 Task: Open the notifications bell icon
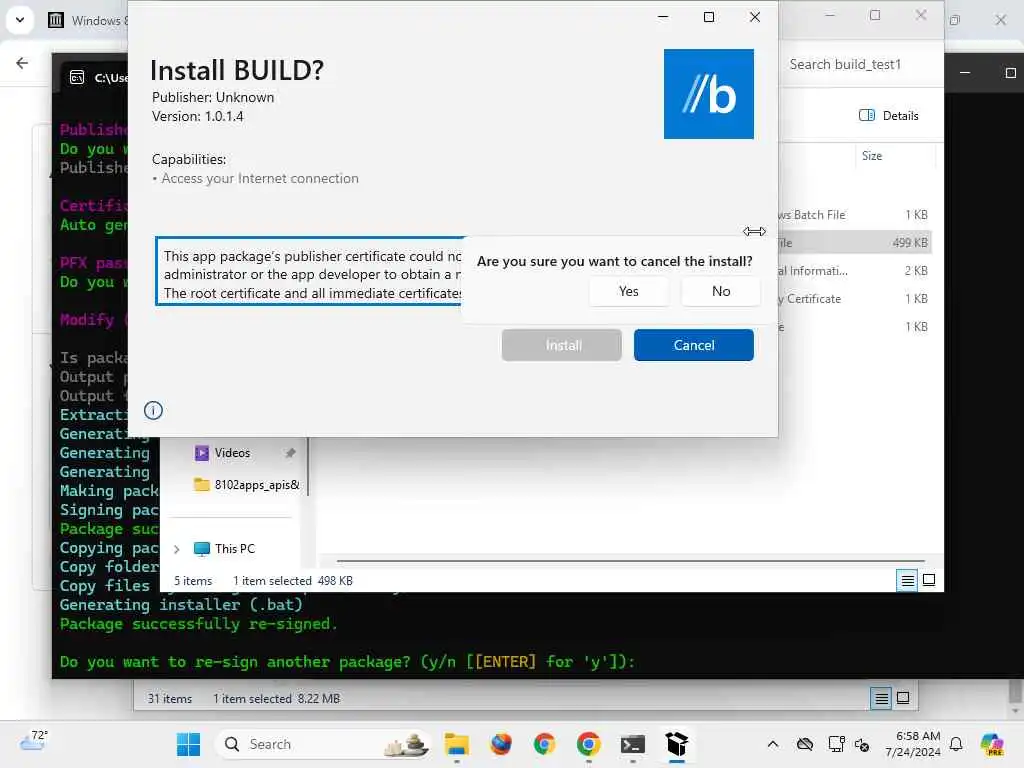click(x=956, y=744)
